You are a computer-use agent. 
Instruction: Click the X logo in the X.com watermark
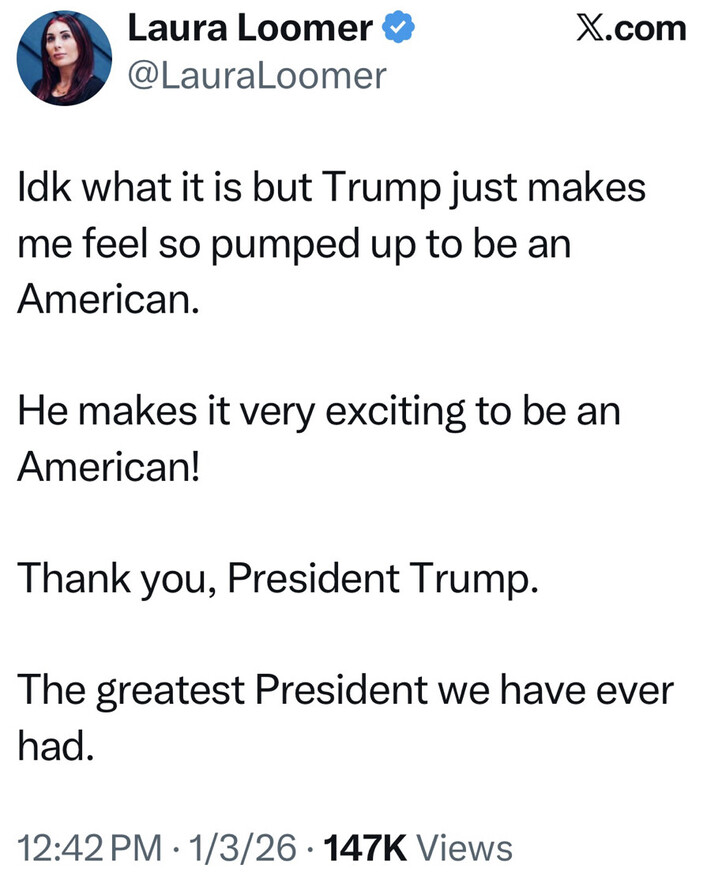[x=594, y=28]
